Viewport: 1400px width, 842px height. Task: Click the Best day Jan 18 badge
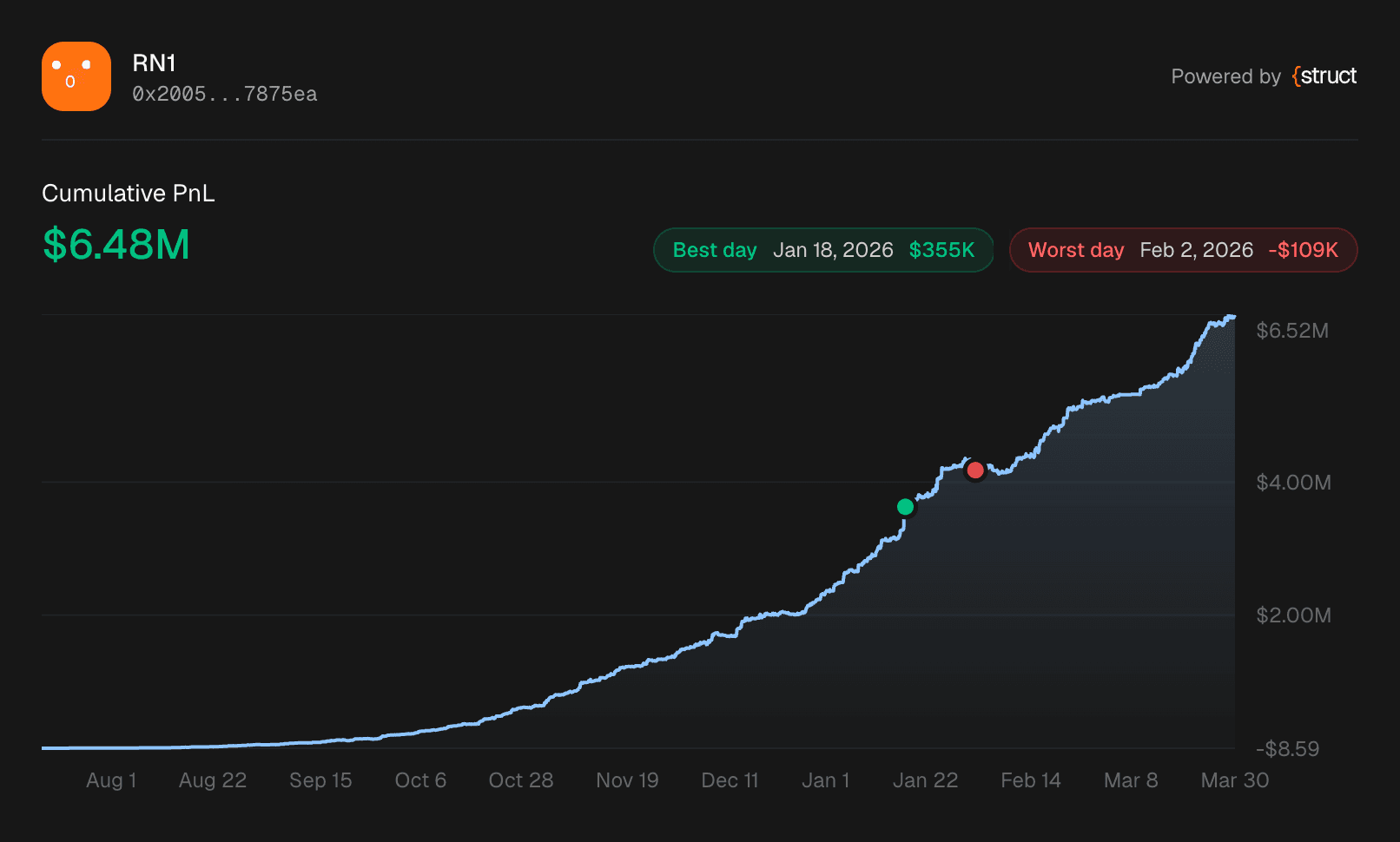822,249
